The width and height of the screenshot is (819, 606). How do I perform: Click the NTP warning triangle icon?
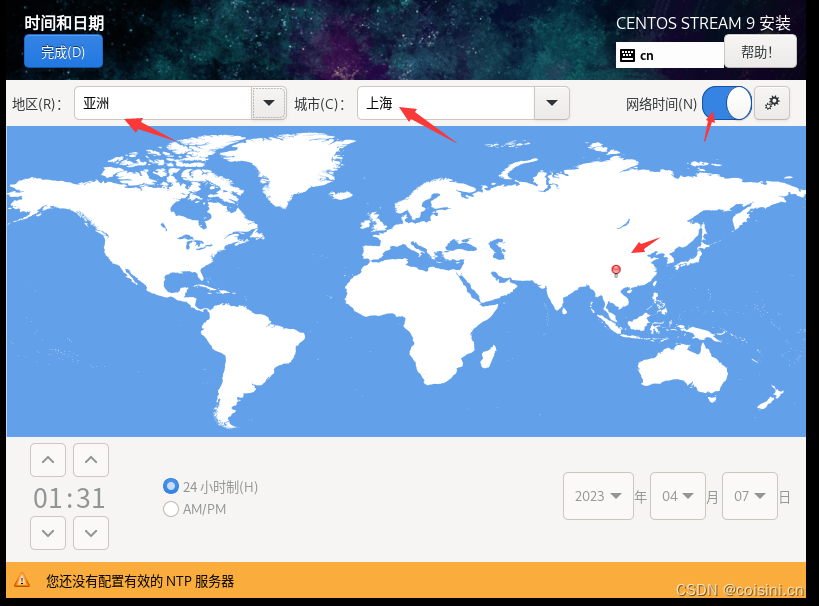(22, 580)
